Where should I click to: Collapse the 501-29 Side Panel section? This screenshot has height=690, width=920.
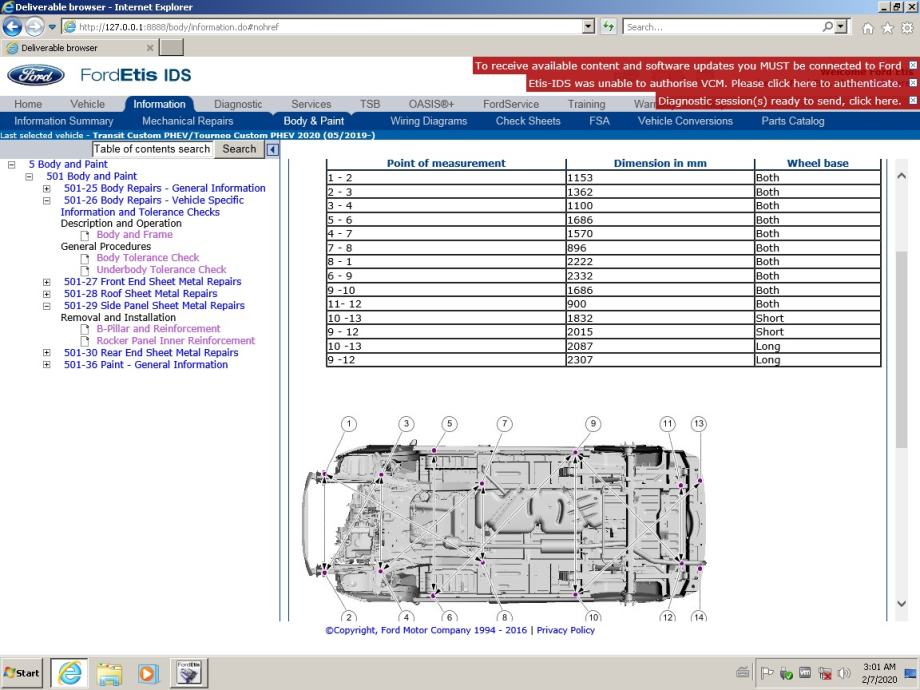[x=47, y=306]
